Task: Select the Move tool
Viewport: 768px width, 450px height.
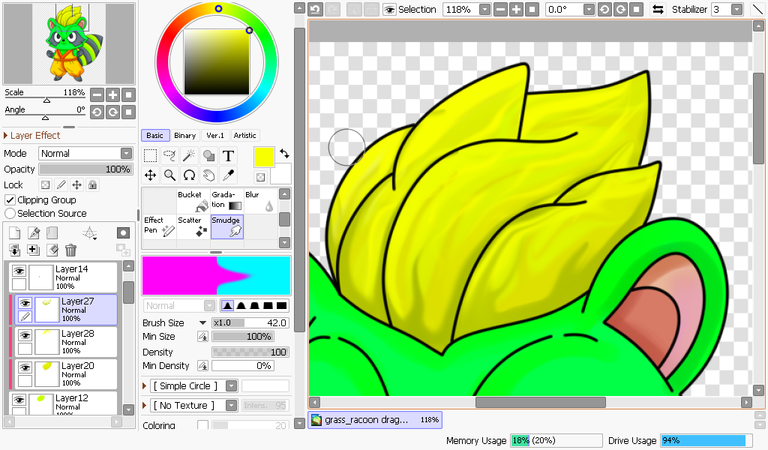Action: click(x=150, y=175)
